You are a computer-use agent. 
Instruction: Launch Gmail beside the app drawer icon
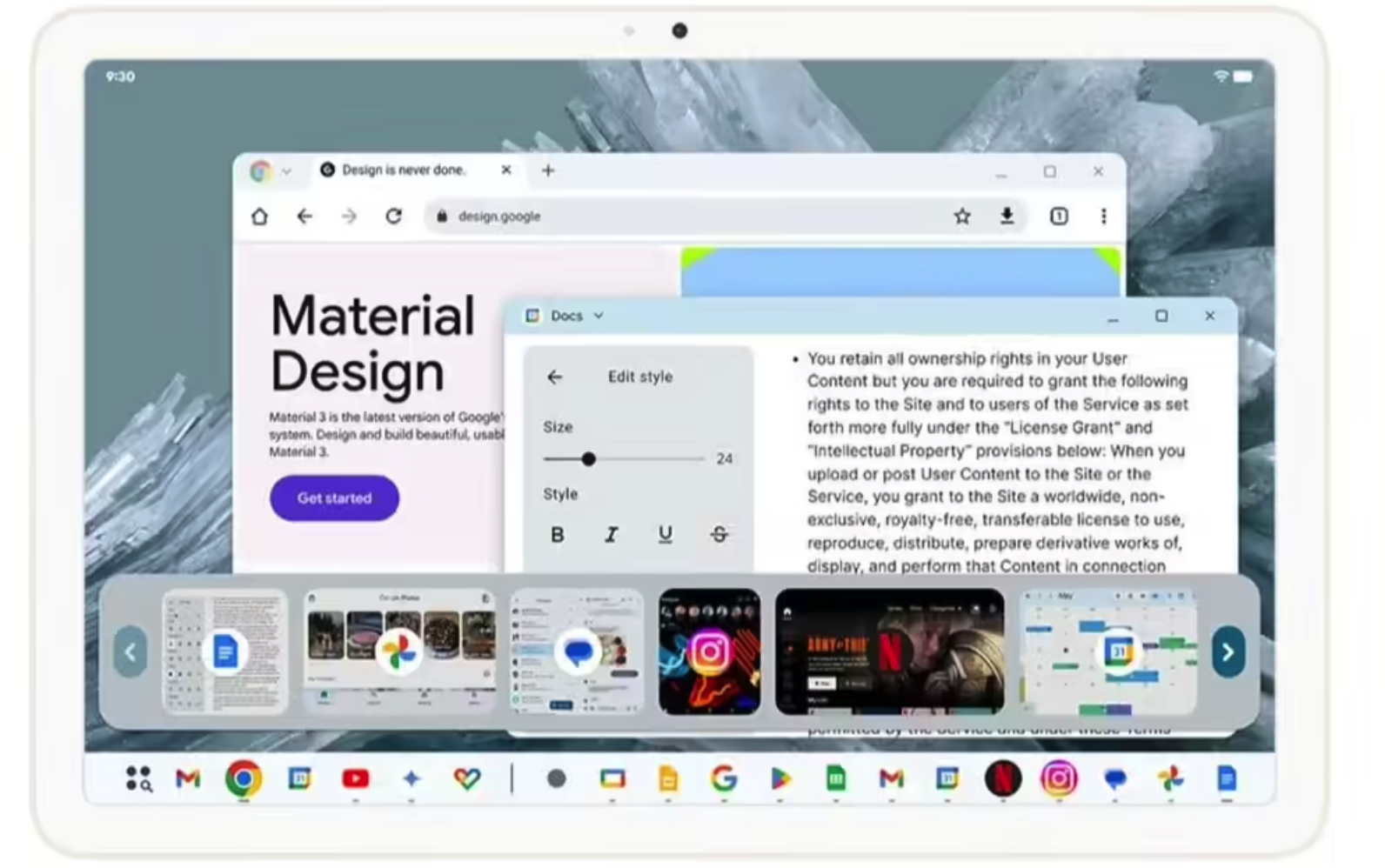coord(188,778)
